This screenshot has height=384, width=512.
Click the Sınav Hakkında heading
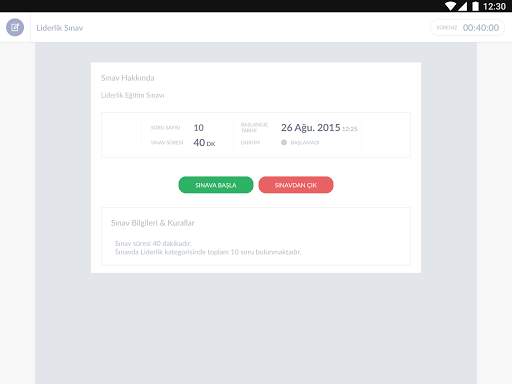pos(128,78)
